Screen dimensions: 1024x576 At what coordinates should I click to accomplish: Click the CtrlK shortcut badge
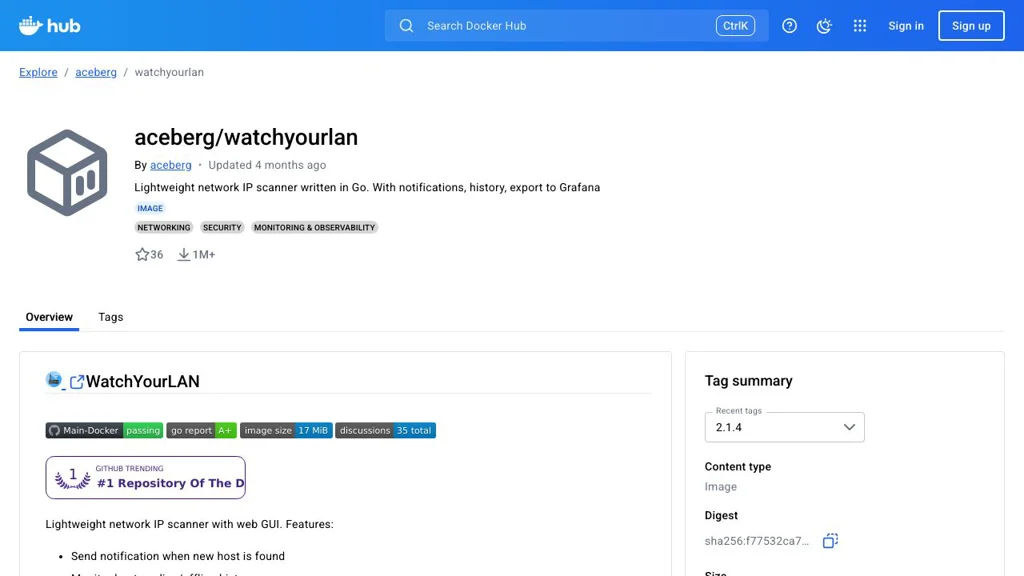tap(735, 25)
